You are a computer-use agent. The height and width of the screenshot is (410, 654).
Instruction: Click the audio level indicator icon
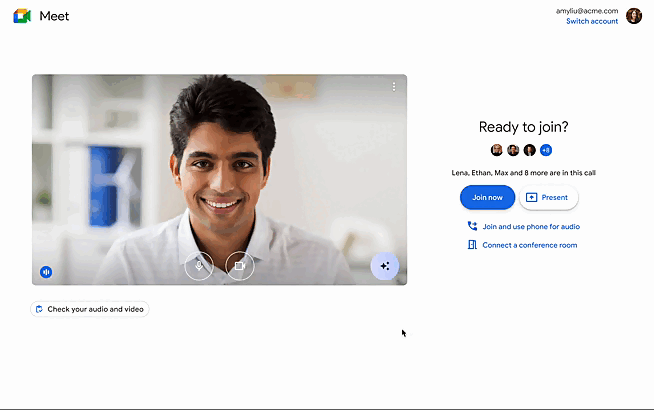pyautogui.click(x=46, y=272)
